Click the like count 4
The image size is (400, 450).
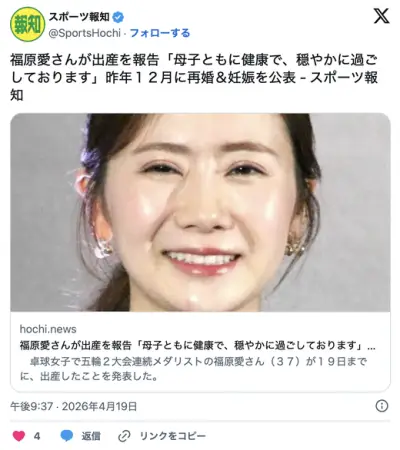pyautogui.click(x=37, y=436)
